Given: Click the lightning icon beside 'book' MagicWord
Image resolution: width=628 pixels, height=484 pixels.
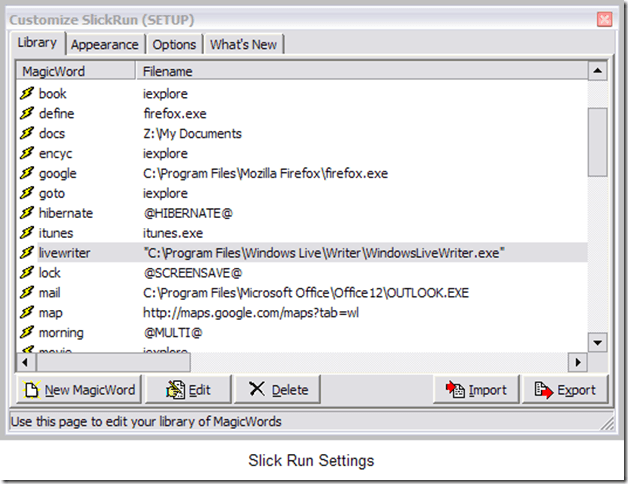Looking at the screenshot, I should (27, 94).
